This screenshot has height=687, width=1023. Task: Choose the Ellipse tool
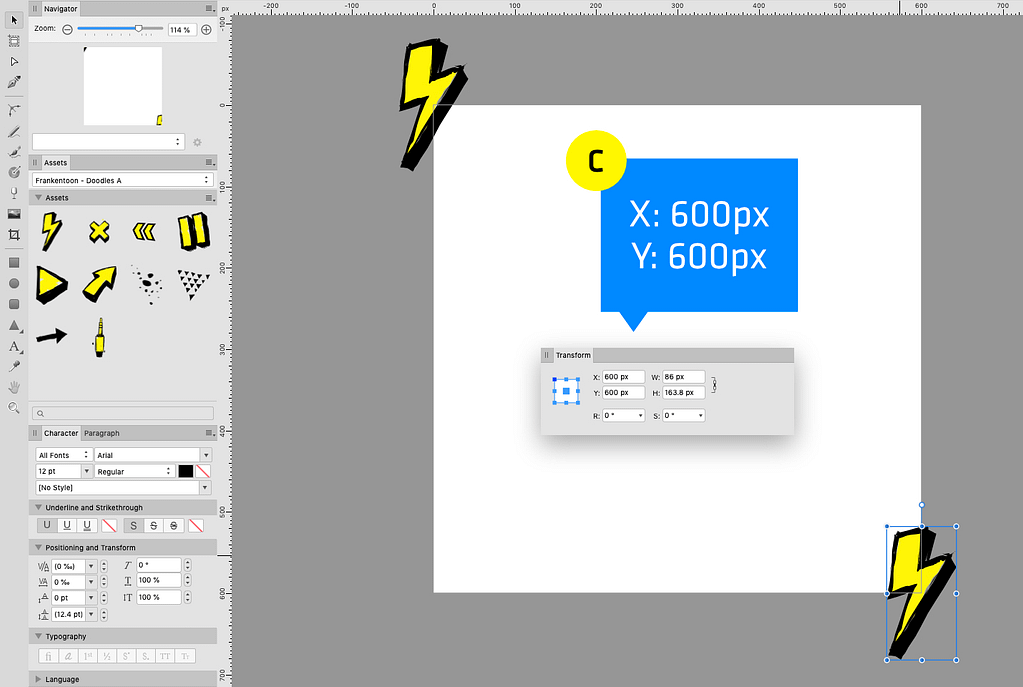(14, 284)
